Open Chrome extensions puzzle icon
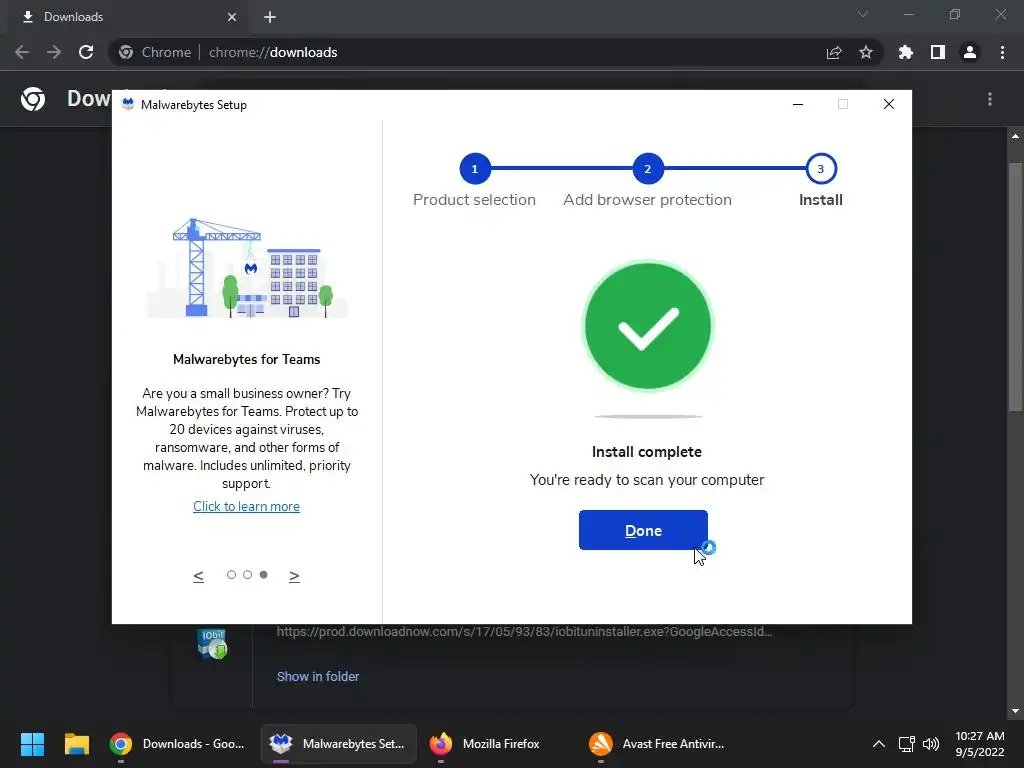 [x=906, y=52]
